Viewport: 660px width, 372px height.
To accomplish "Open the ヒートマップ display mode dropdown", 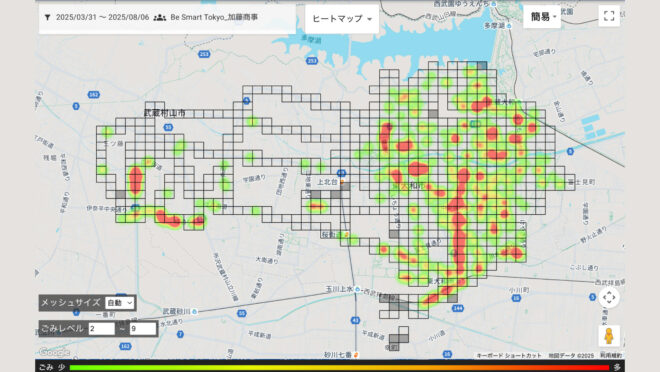I will click(x=342, y=19).
